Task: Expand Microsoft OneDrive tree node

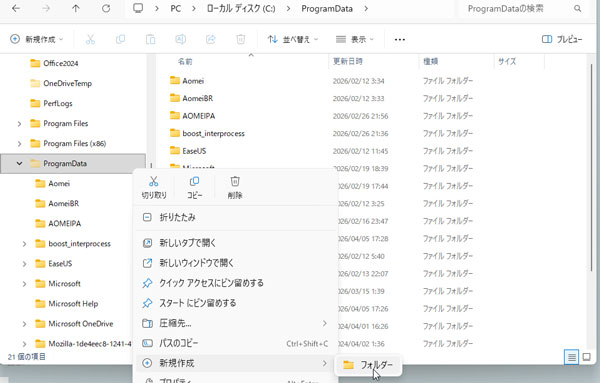Action: (24, 324)
